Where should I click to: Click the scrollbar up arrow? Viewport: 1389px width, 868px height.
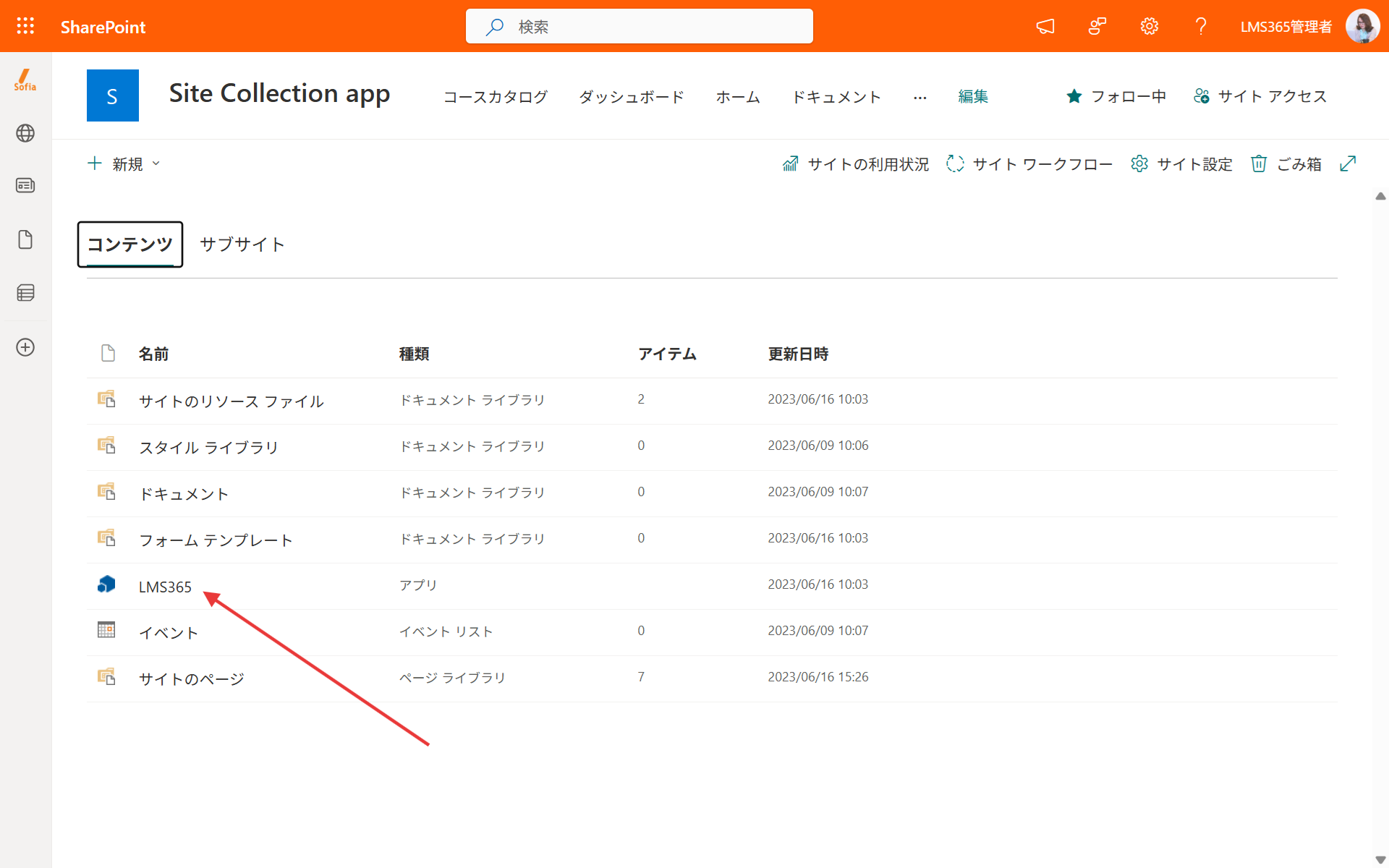click(x=1380, y=196)
